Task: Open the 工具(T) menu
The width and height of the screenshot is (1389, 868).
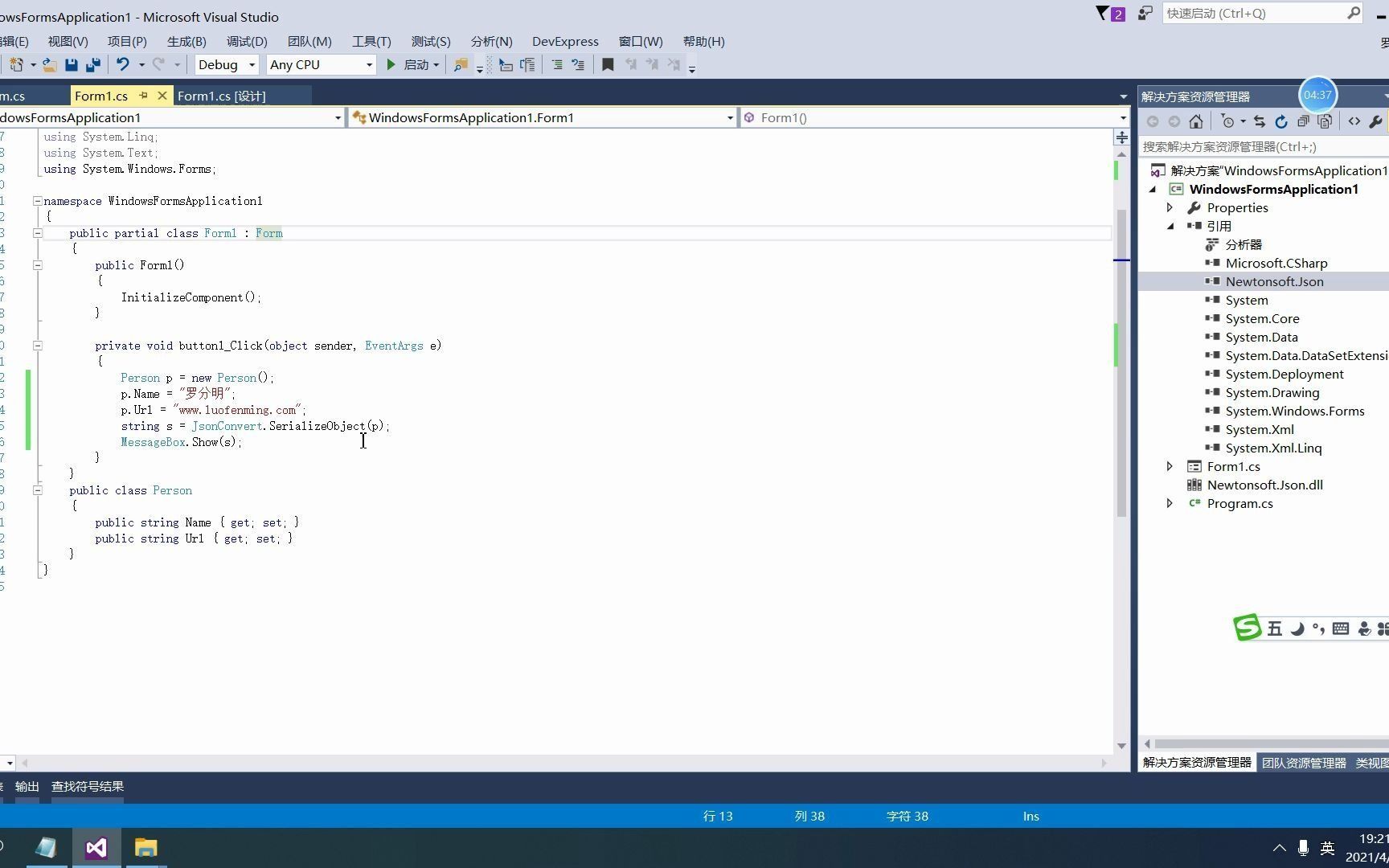Action: (371, 42)
